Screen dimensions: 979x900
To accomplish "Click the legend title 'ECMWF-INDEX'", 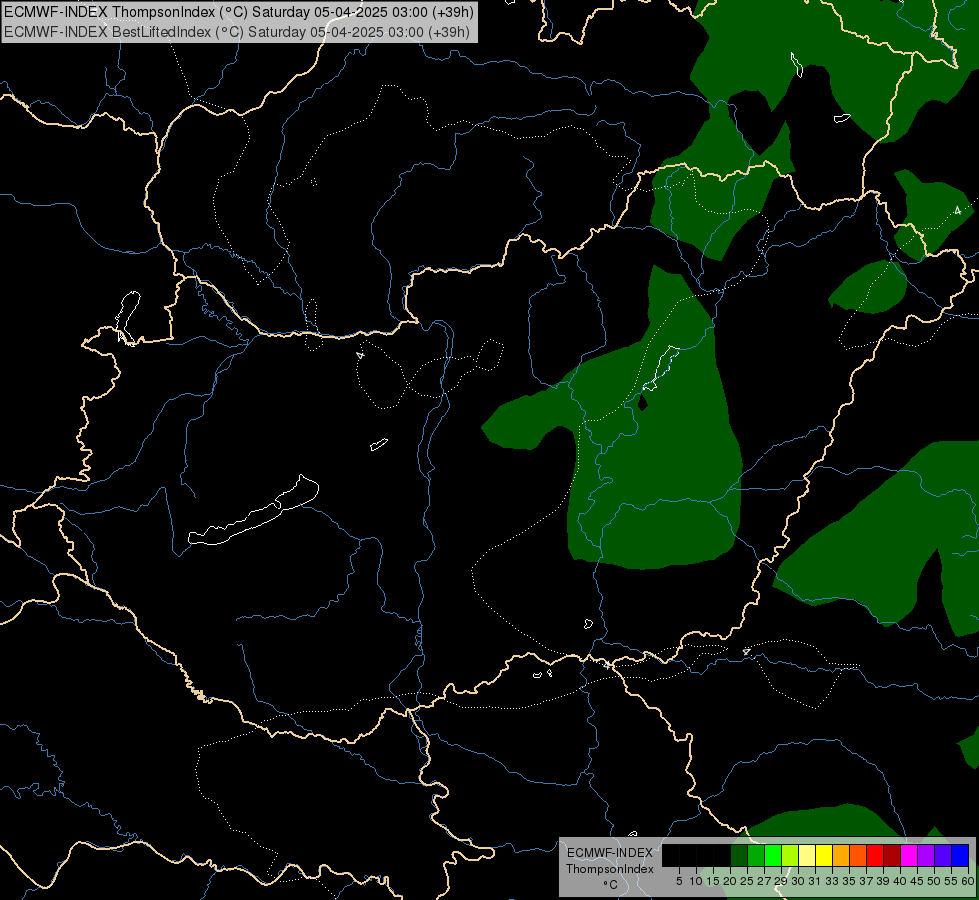I will [610, 853].
